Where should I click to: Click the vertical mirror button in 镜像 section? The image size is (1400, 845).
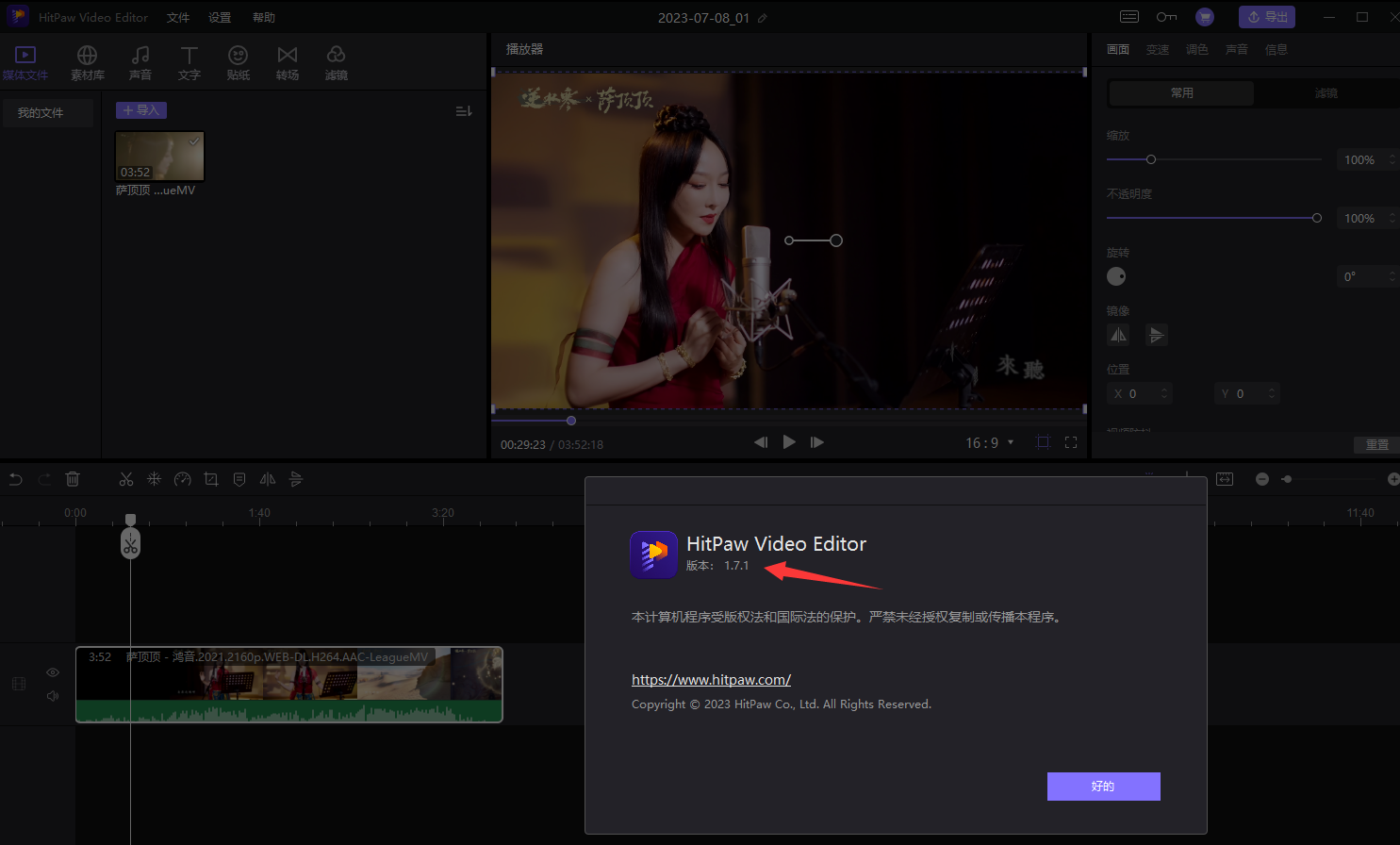point(1157,335)
